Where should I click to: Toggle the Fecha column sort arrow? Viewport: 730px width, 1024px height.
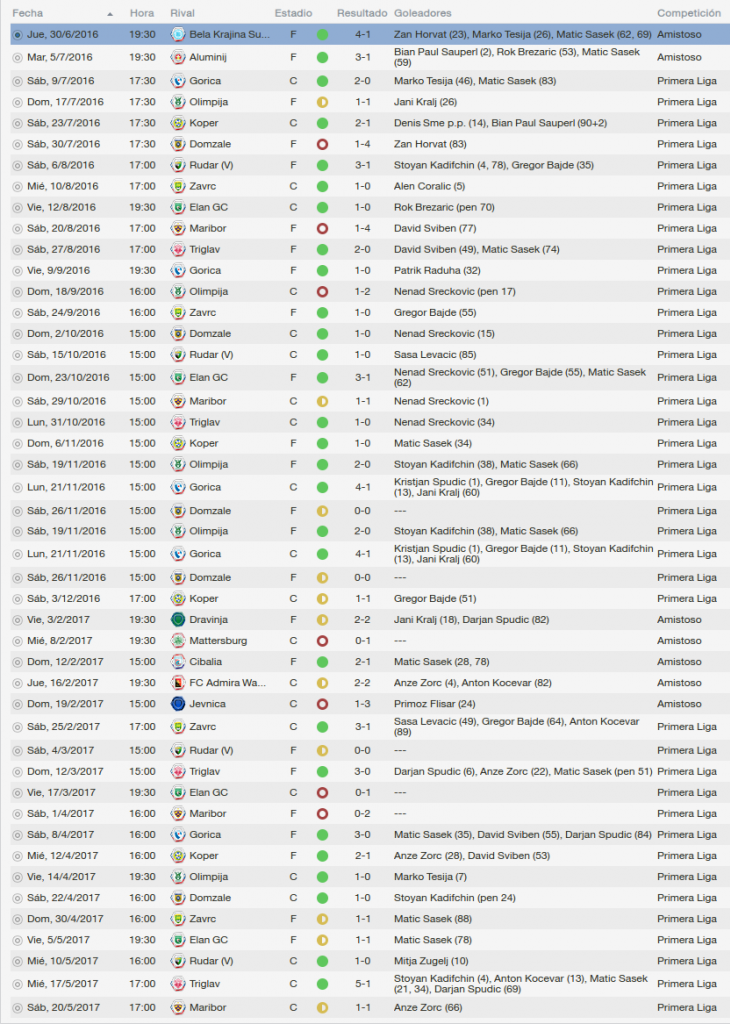(x=110, y=14)
